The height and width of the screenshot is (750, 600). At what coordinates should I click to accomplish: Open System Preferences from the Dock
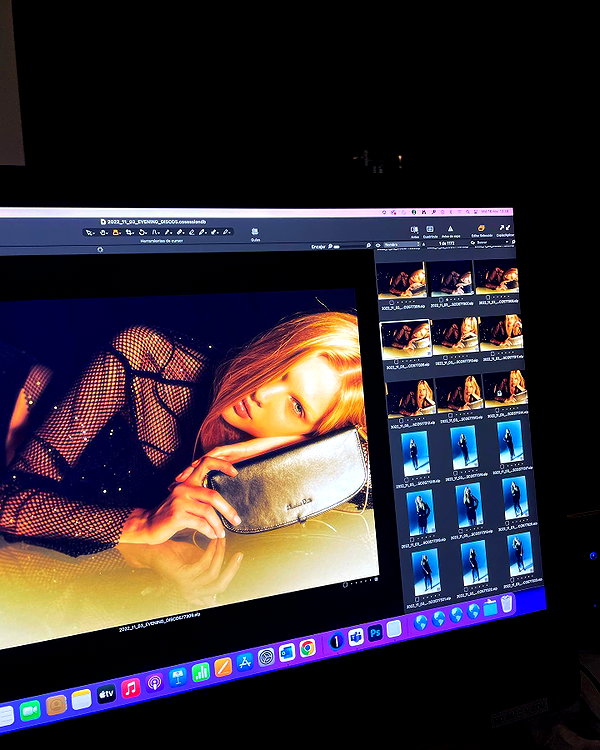pyautogui.click(x=266, y=657)
